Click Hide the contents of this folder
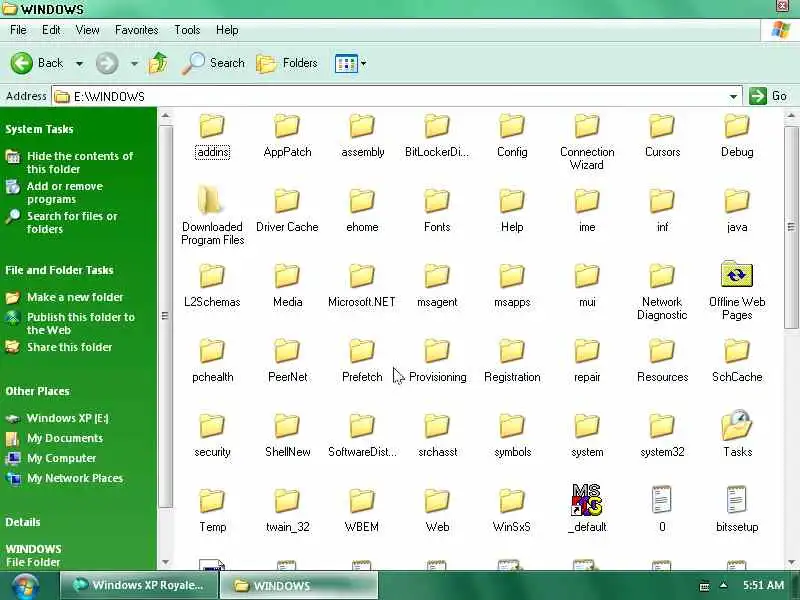Screen dimensions: 800x600 80,162
